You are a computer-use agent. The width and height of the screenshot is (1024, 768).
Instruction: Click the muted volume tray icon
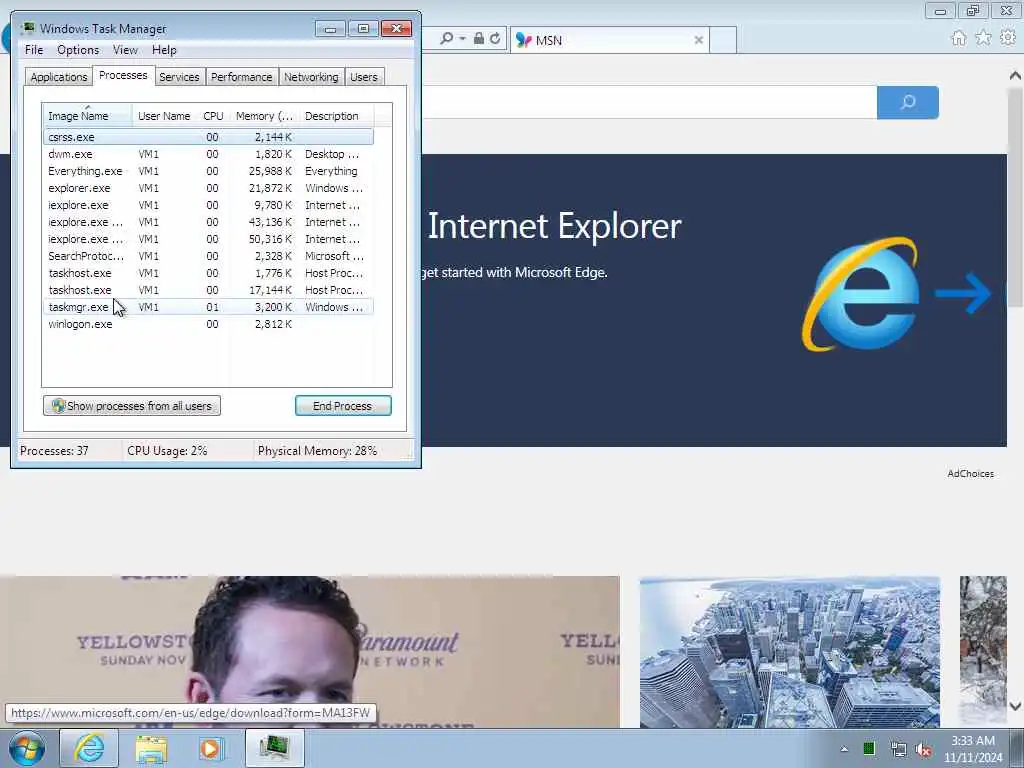click(923, 749)
